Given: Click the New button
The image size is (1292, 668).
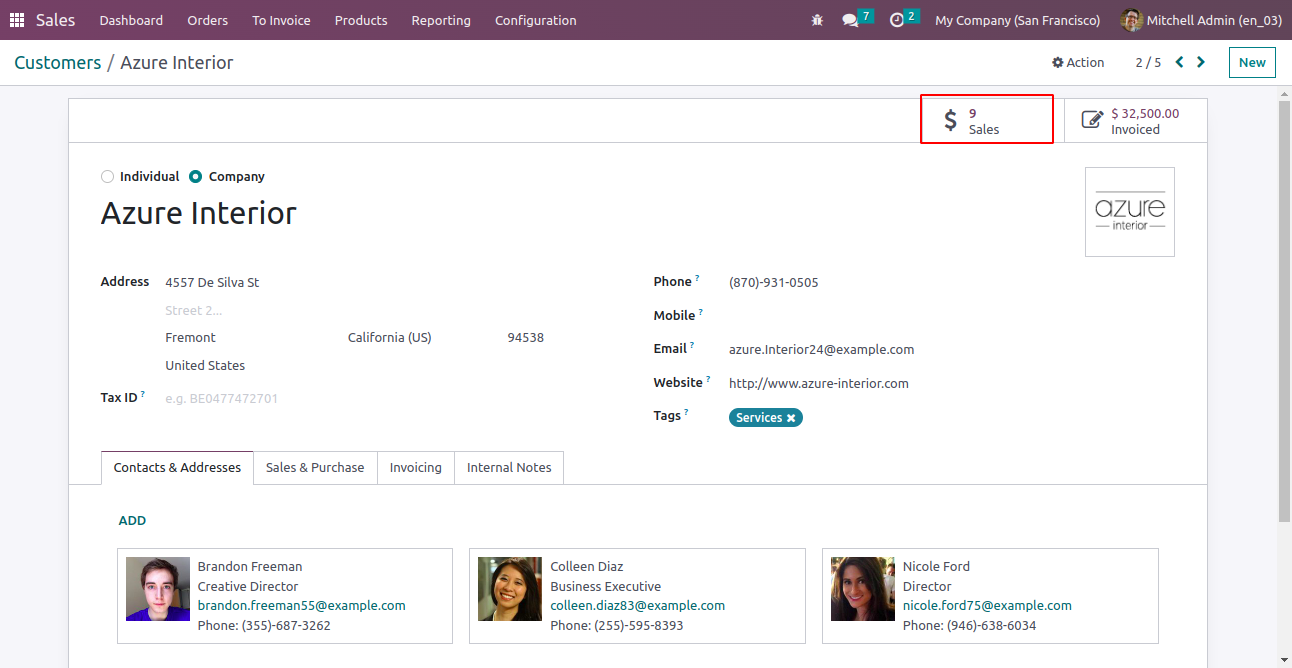Looking at the screenshot, I should click(x=1252, y=62).
